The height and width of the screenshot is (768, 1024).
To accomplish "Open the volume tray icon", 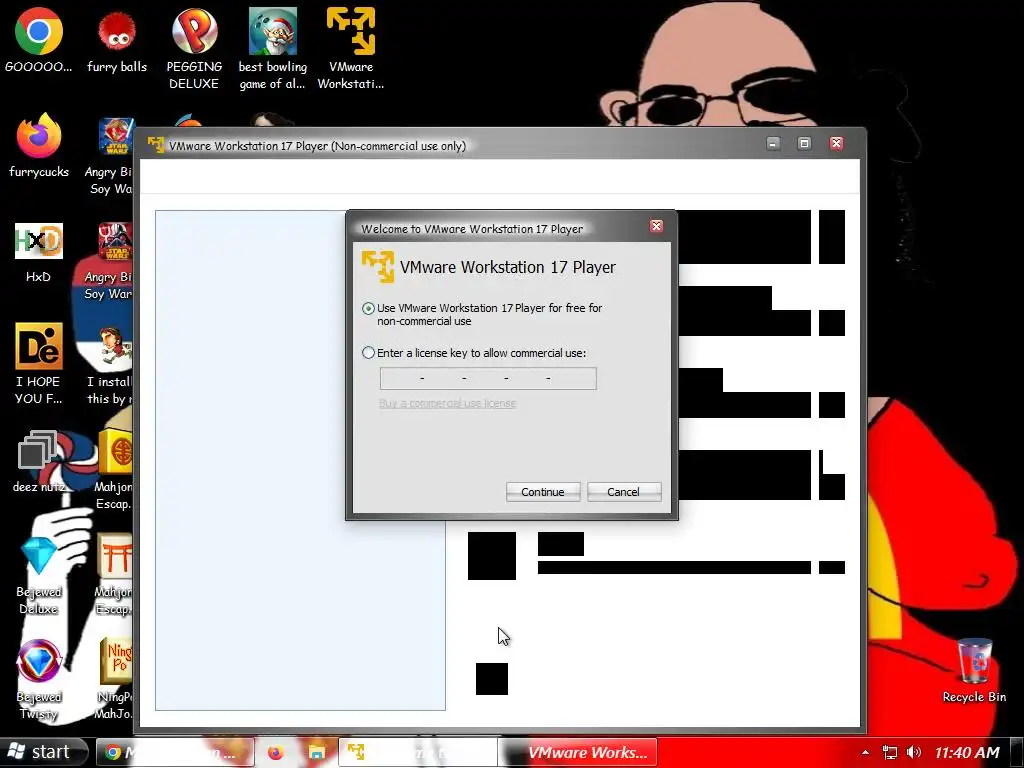I will pyautogui.click(x=914, y=752).
